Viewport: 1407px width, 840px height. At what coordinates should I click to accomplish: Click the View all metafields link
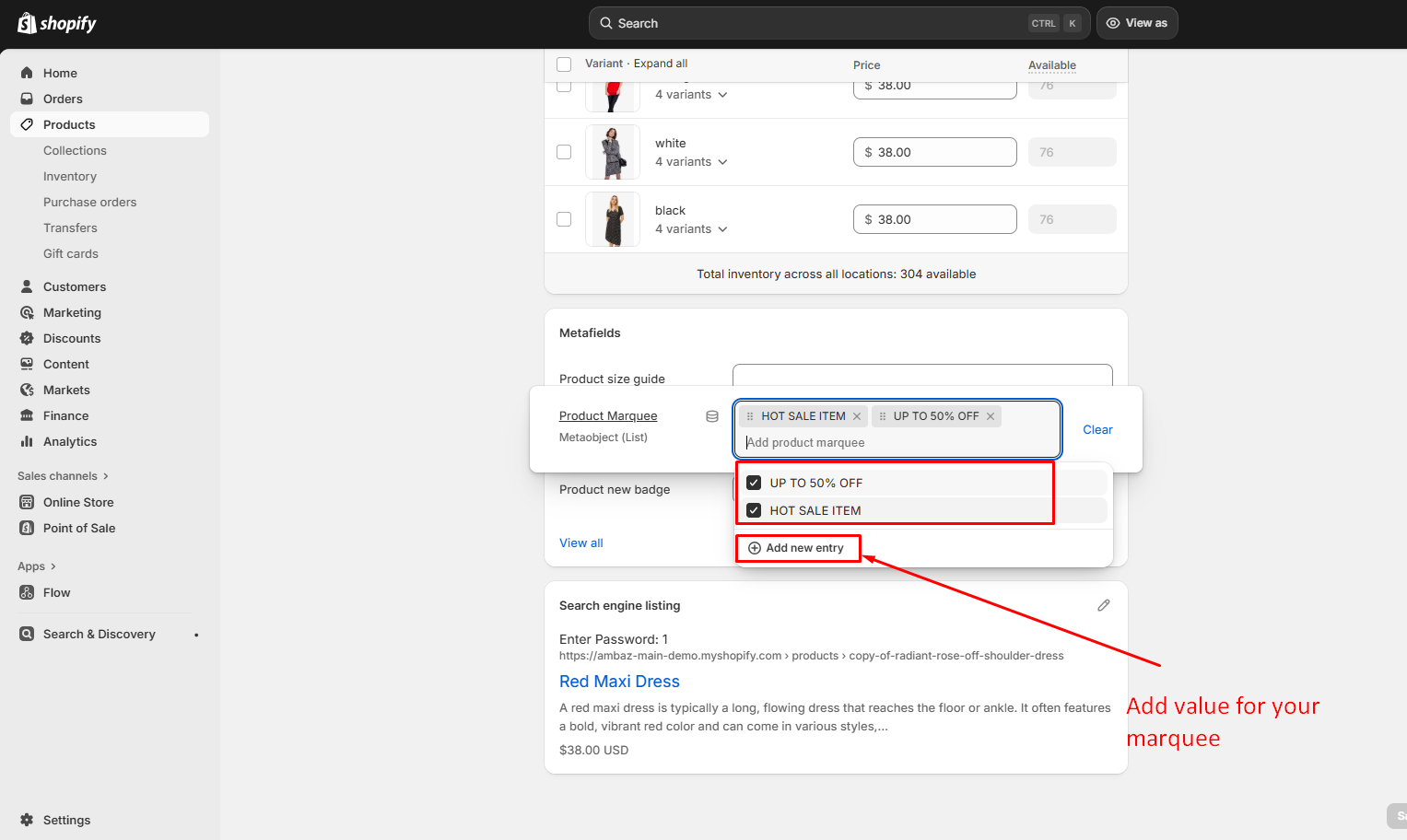(x=581, y=542)
